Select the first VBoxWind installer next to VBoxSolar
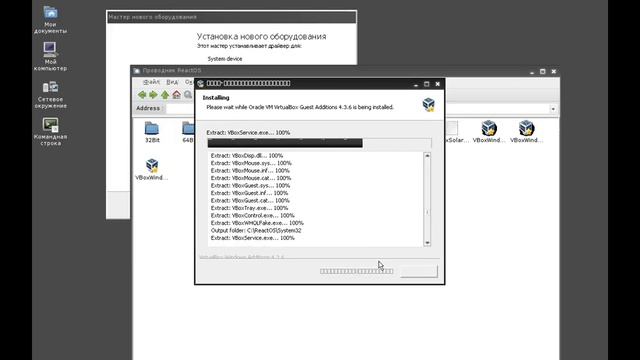This screenshot has width=640, height=360. [489, 132]
